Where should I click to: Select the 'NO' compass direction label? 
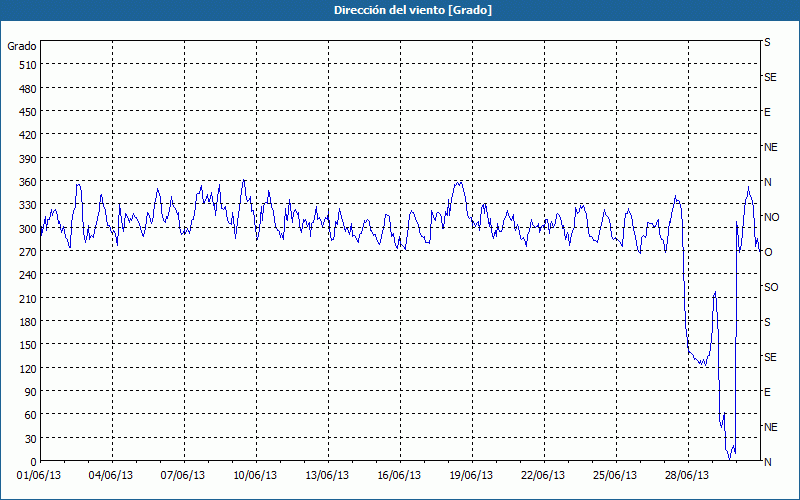(x=772, y=217)
